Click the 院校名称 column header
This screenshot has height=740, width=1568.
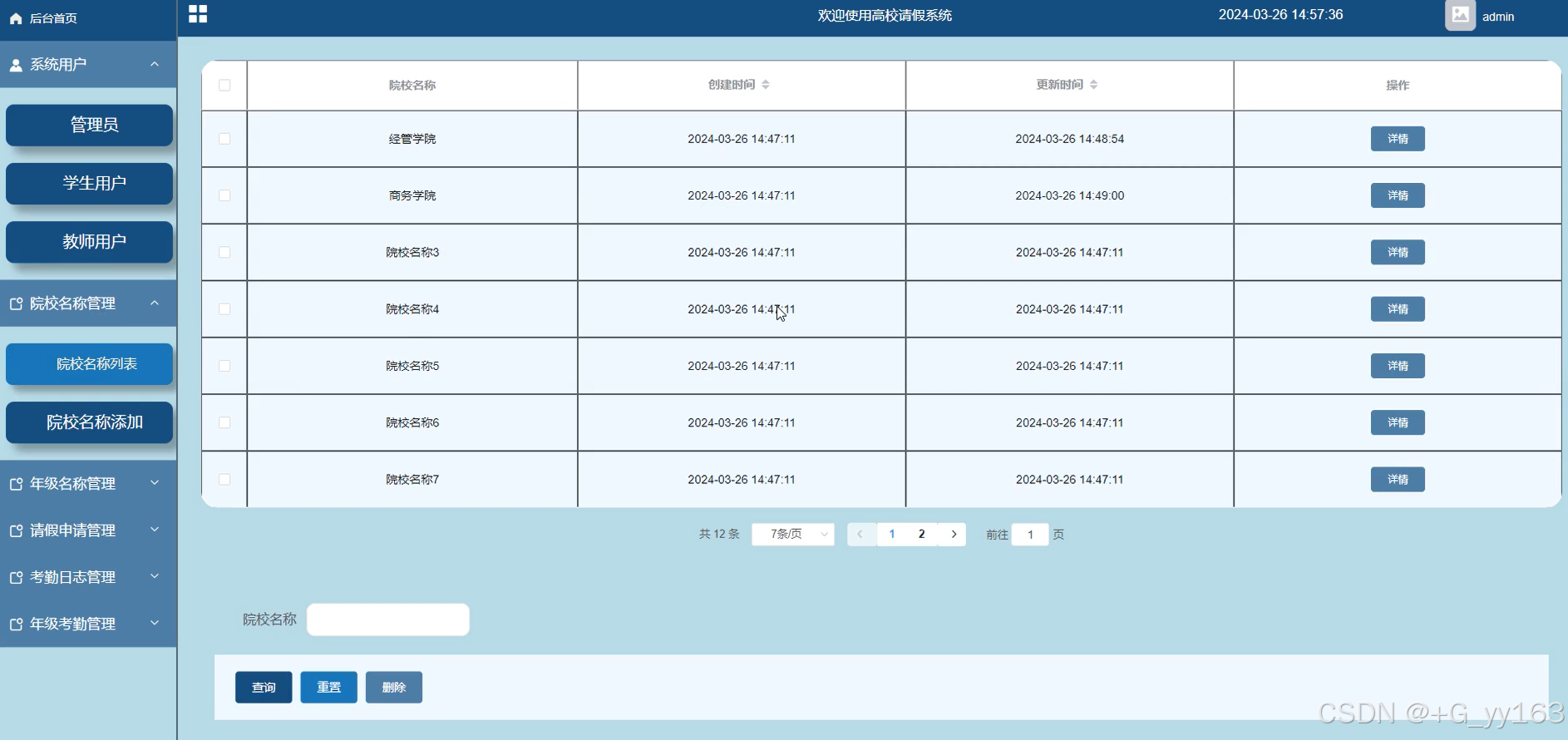coord(412,85)
